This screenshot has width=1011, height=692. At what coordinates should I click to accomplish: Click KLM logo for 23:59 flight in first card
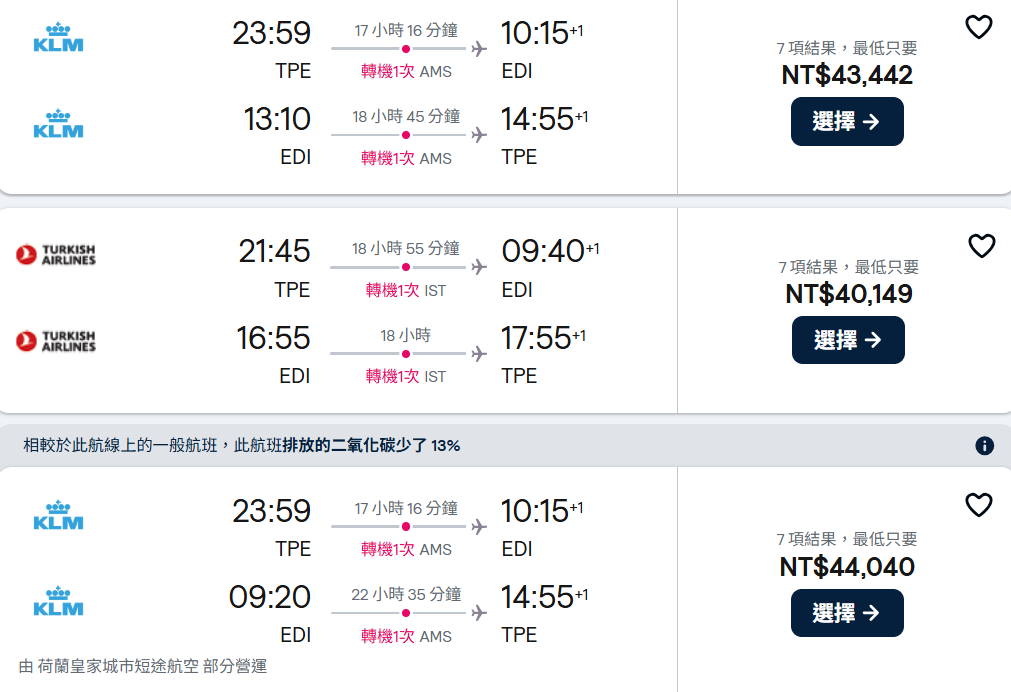(58, 38)
